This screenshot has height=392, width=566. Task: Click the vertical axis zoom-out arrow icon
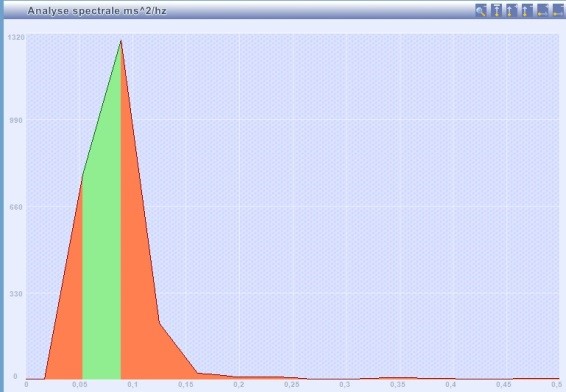[527, 10]
